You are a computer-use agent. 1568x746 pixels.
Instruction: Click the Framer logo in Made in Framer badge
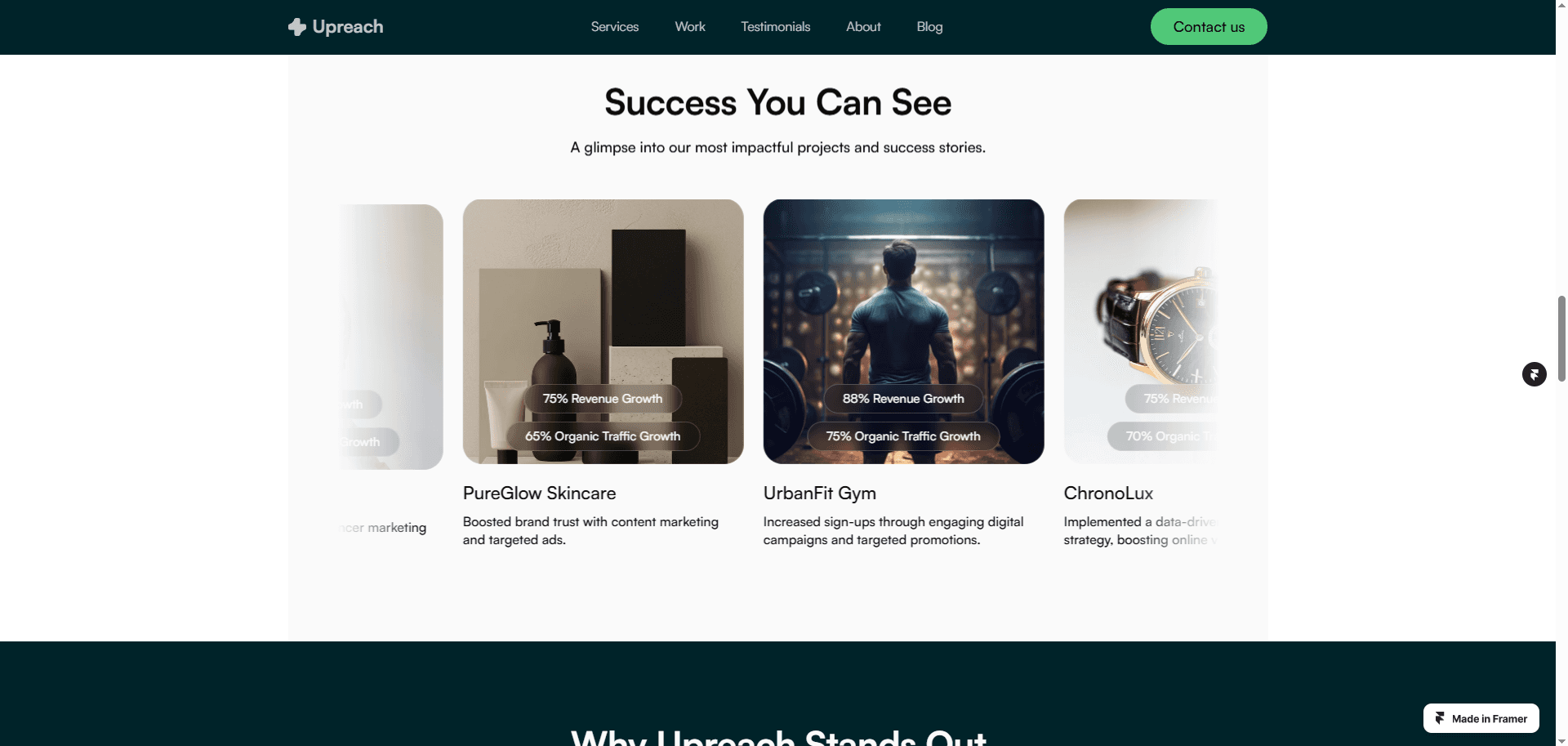pyautogui.click(x=1440, y=718)
